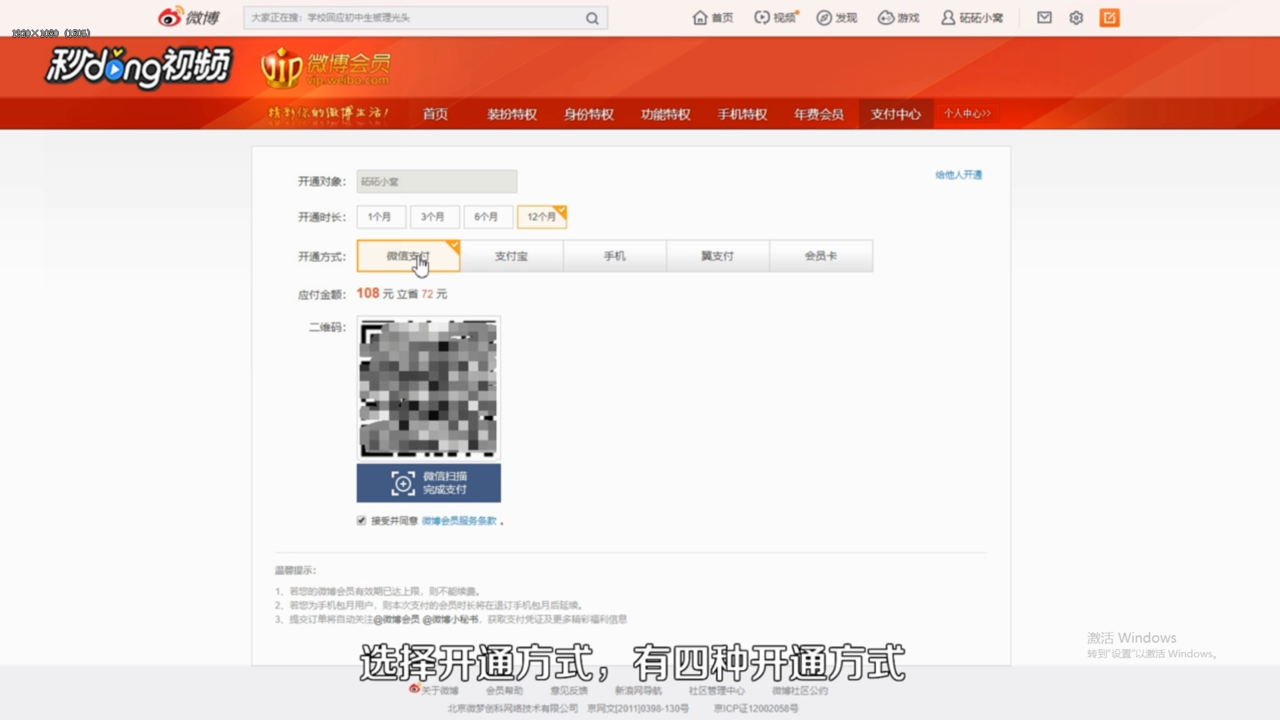The height and width of the screenshot is (720, 1280).
Task: Open the 微博会员服务条款 link
Action: pos(459,521)
